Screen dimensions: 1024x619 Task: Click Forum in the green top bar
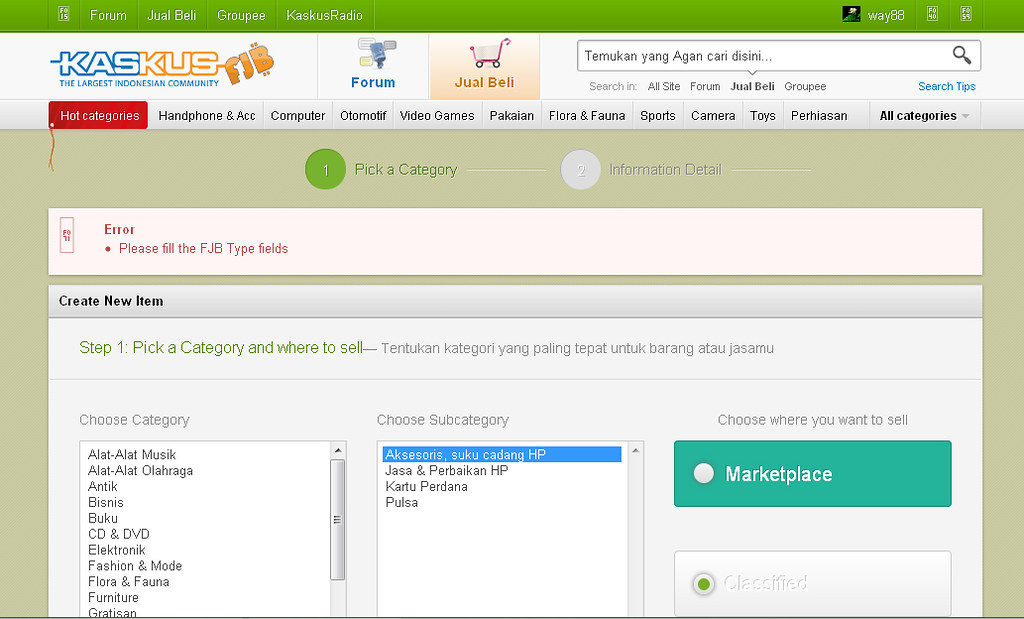pos(108,15)
